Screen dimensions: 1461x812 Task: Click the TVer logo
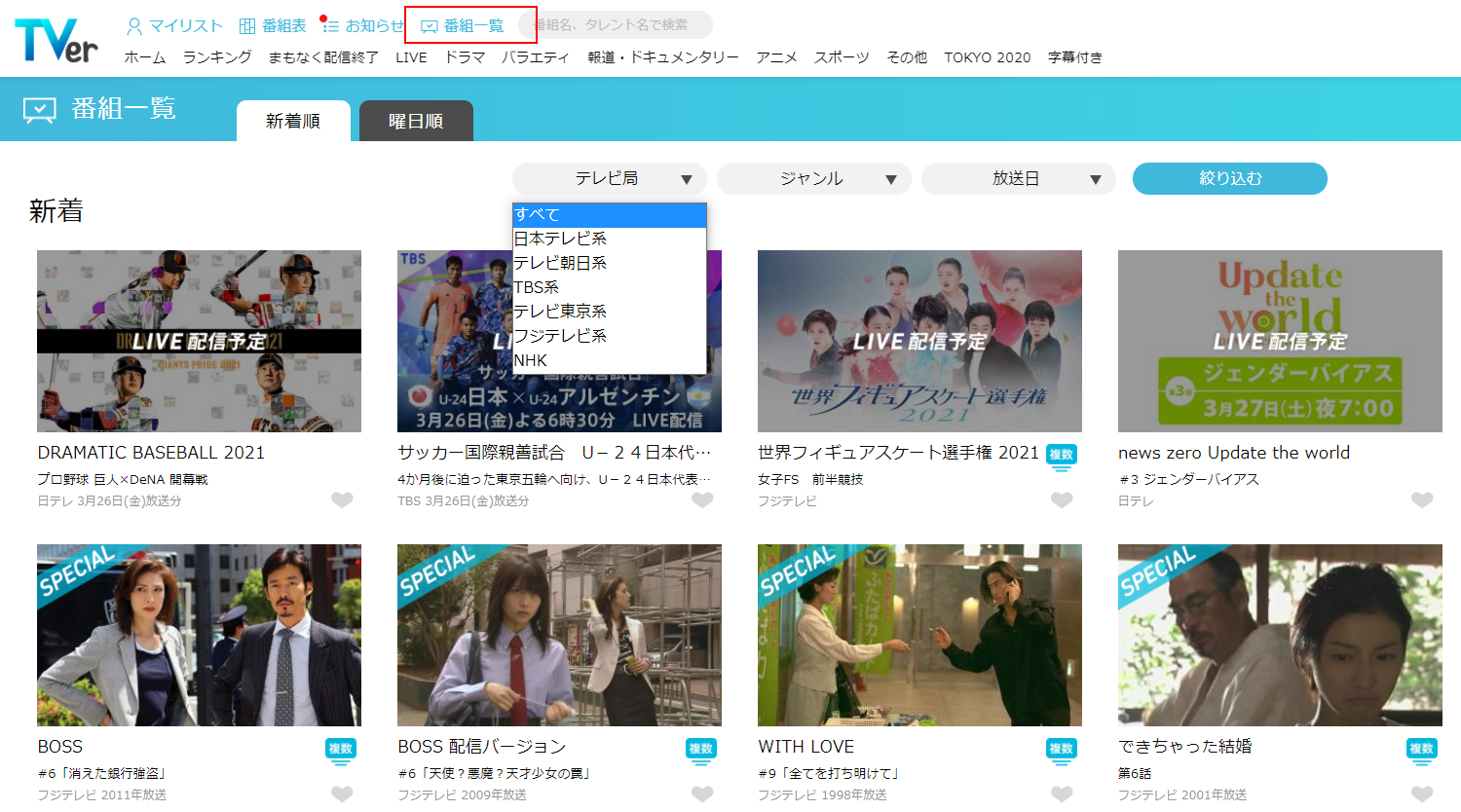(56, 41)
